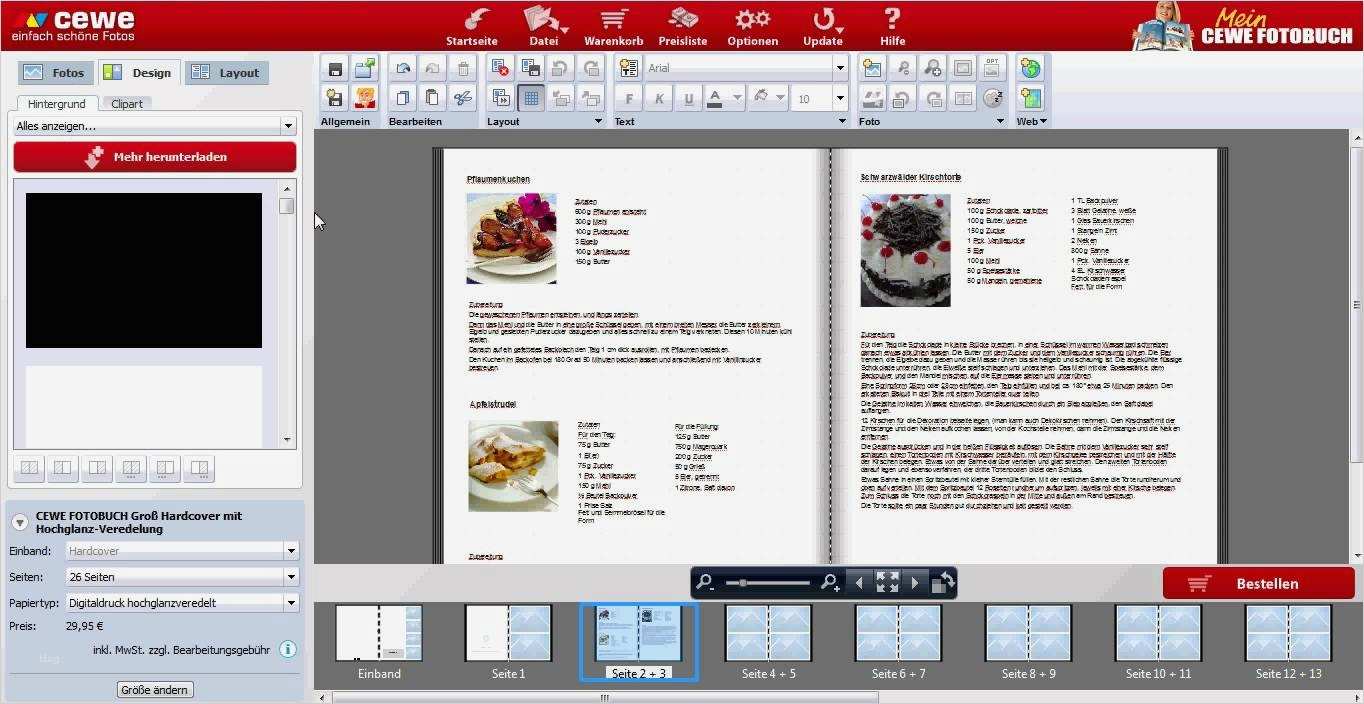
Task: Open the globe icon in the Web group
Action: click(1032, 68)
